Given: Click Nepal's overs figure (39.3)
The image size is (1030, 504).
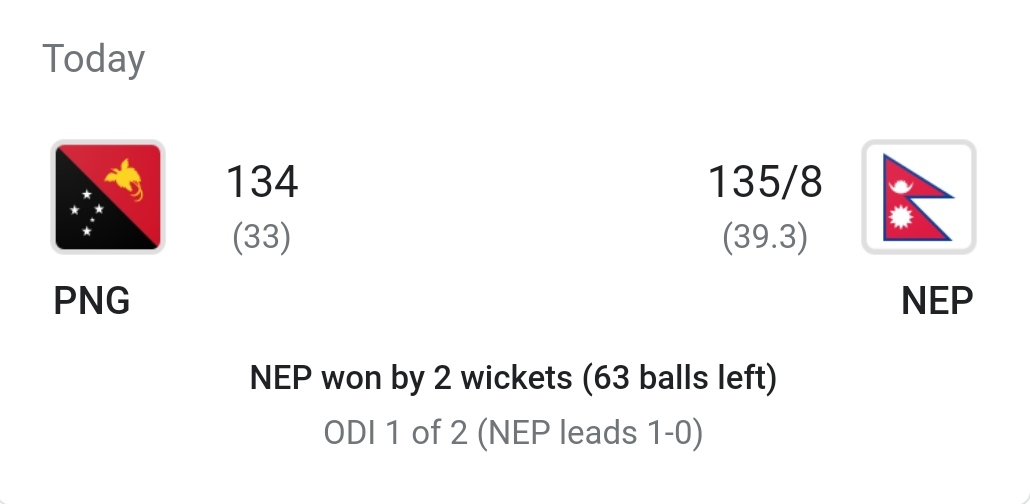Looking at the screenshot, I should pos(765,237).
